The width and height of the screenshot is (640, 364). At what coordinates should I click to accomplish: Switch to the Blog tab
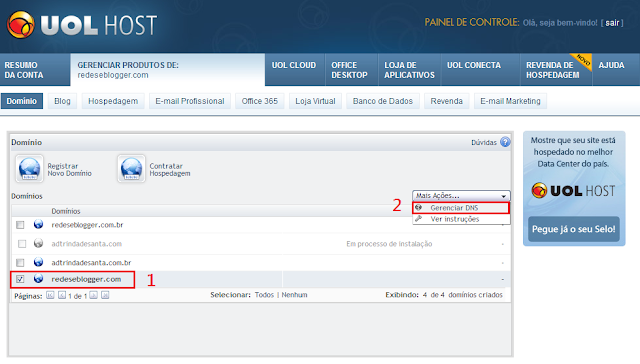click(x=62, y=101)
